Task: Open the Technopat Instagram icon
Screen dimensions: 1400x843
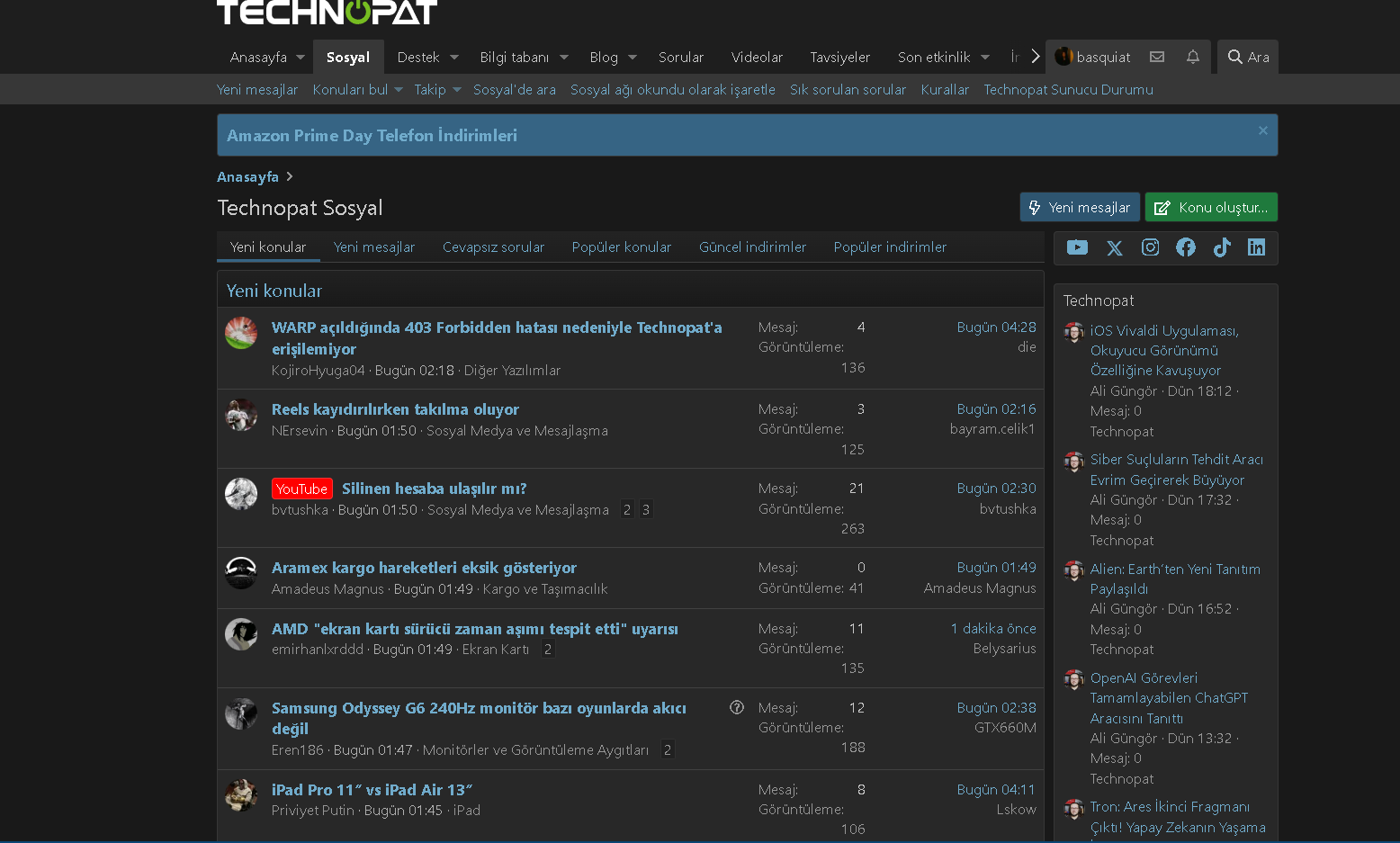Action: point(1150,247)
